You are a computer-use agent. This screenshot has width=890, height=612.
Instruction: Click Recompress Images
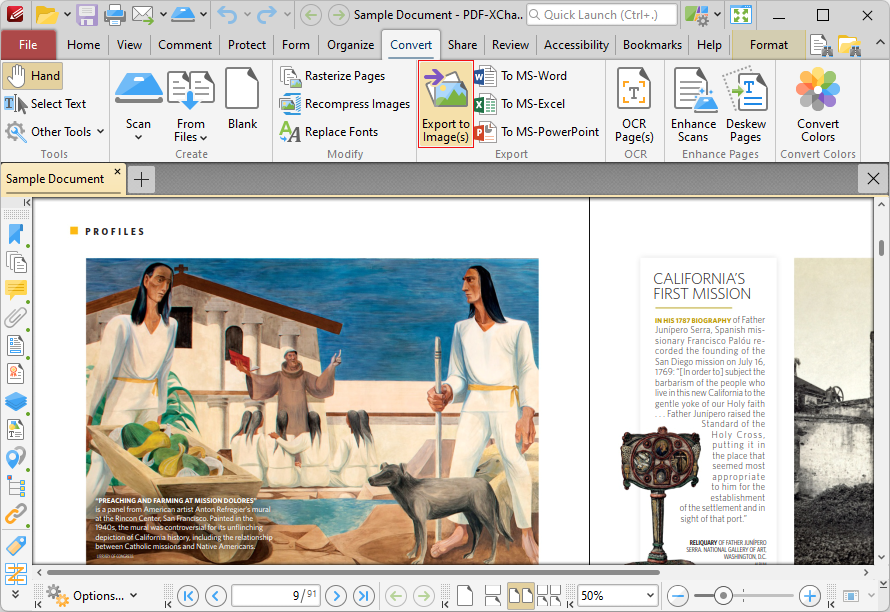(345, 104)
